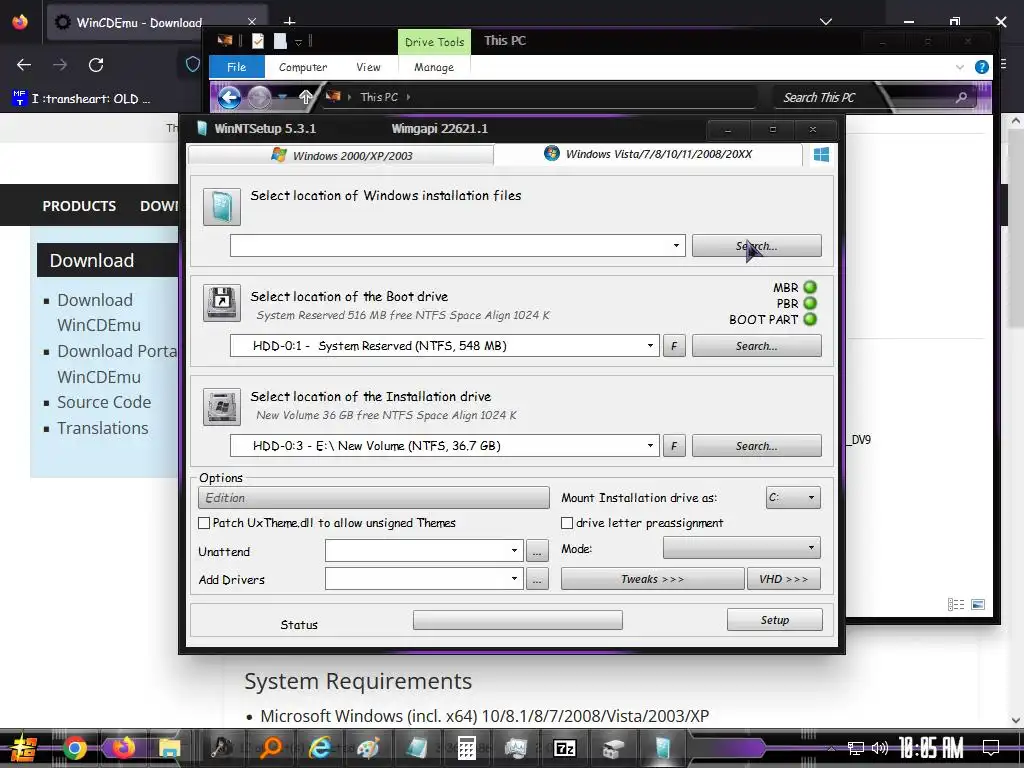Open the paint palette app on the taskbar
The height and width of the screenshot is (768, 1024).
point(368,748)
